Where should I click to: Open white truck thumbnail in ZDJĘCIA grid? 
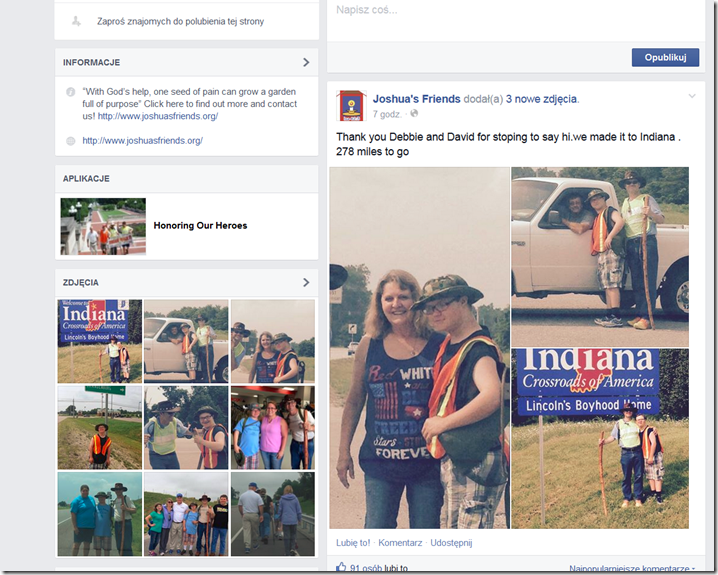tap(186, 341)
